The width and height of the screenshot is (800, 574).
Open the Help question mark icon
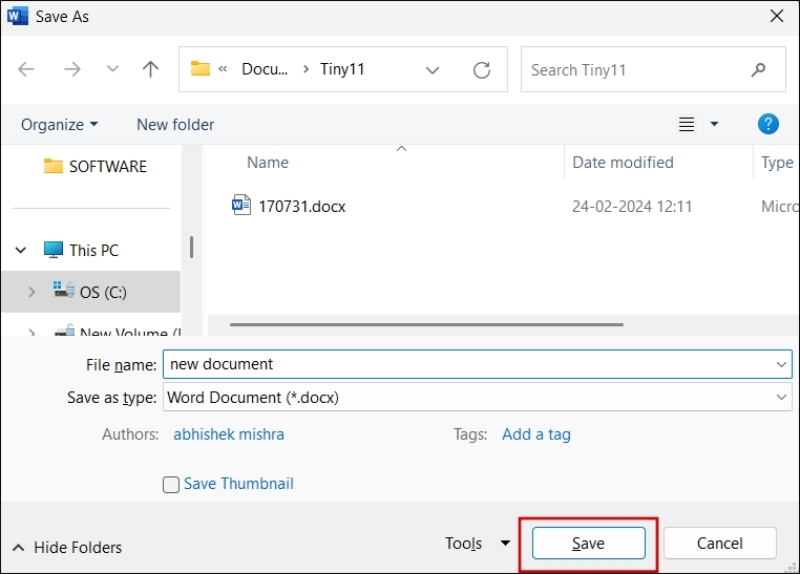(x=768, y=124)
